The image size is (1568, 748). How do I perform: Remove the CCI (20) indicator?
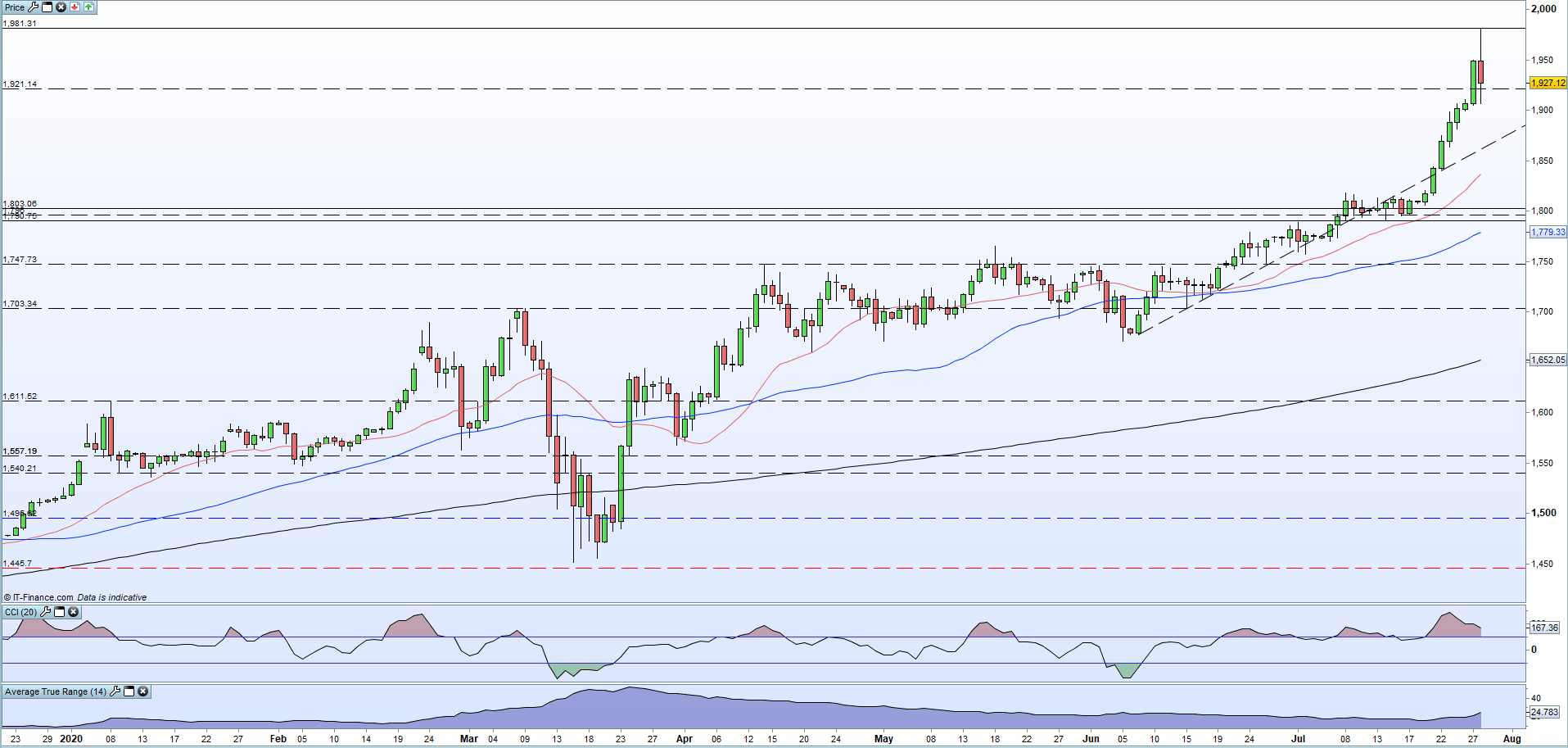(74, 612)
